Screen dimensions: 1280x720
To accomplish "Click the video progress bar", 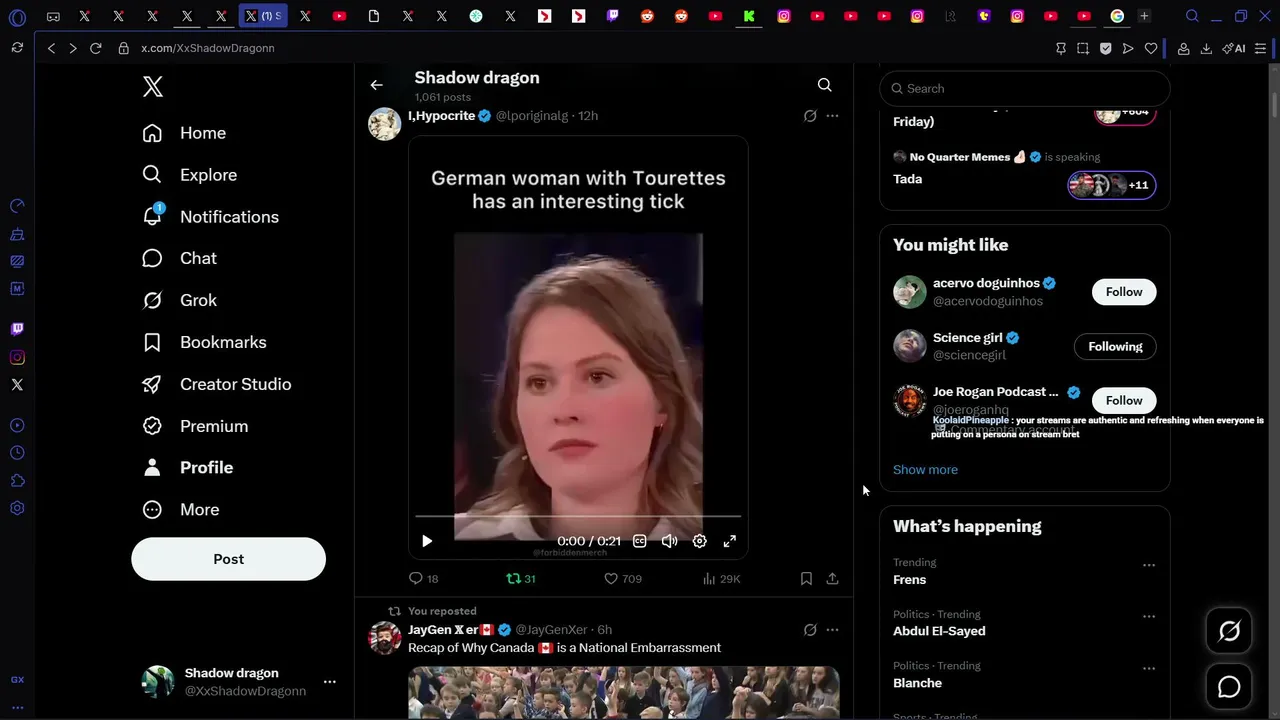I will [x=578, y=517].
